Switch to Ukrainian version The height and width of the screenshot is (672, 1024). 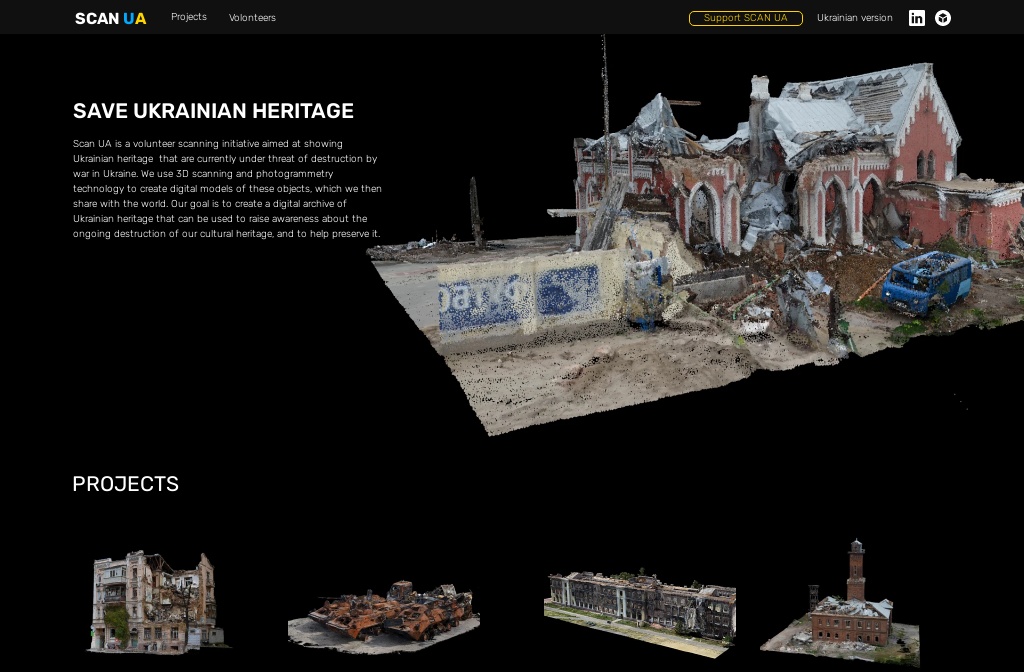(854, 18)
